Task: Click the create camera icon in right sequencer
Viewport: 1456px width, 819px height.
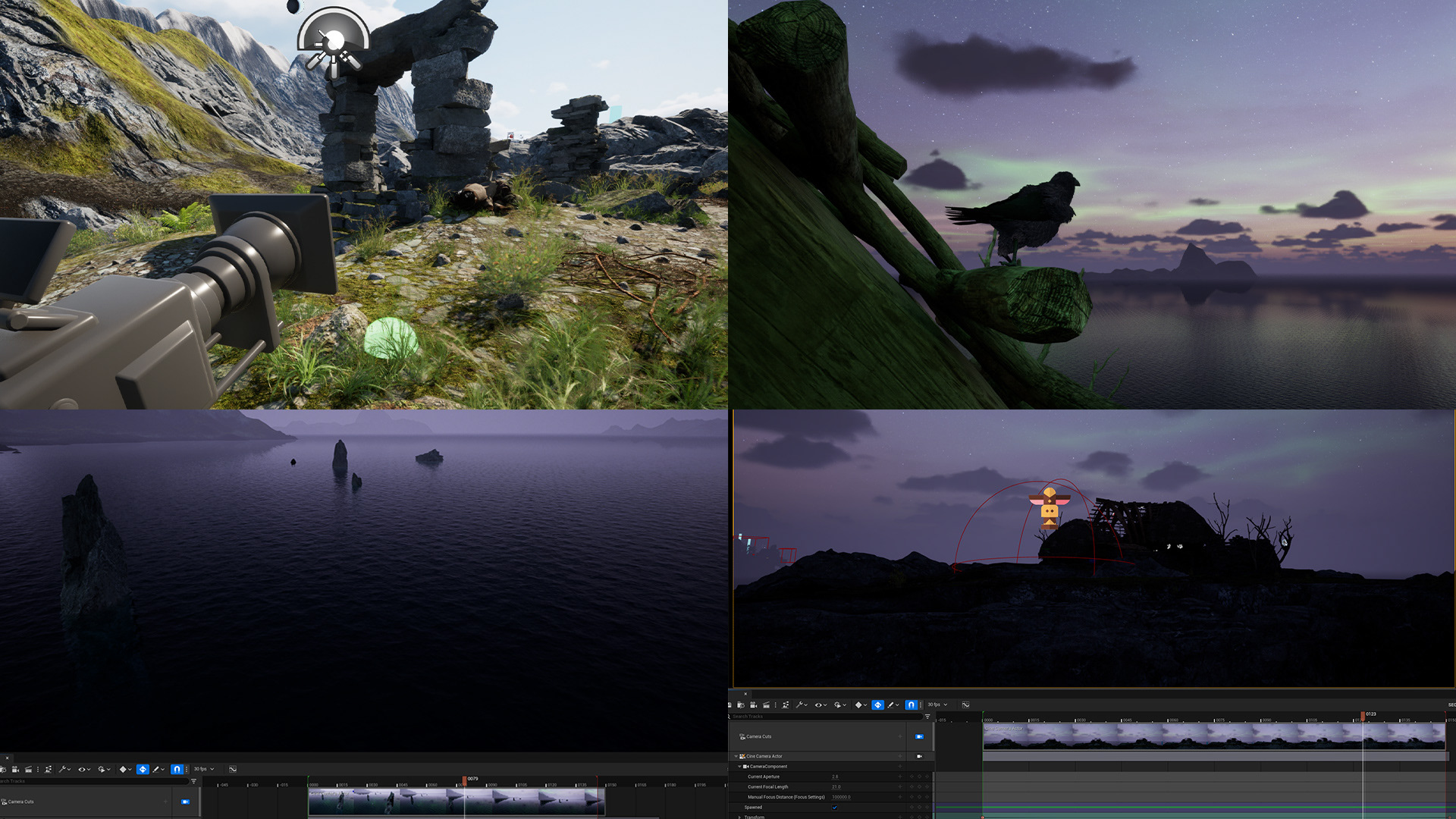Action: tap(753, 704)
